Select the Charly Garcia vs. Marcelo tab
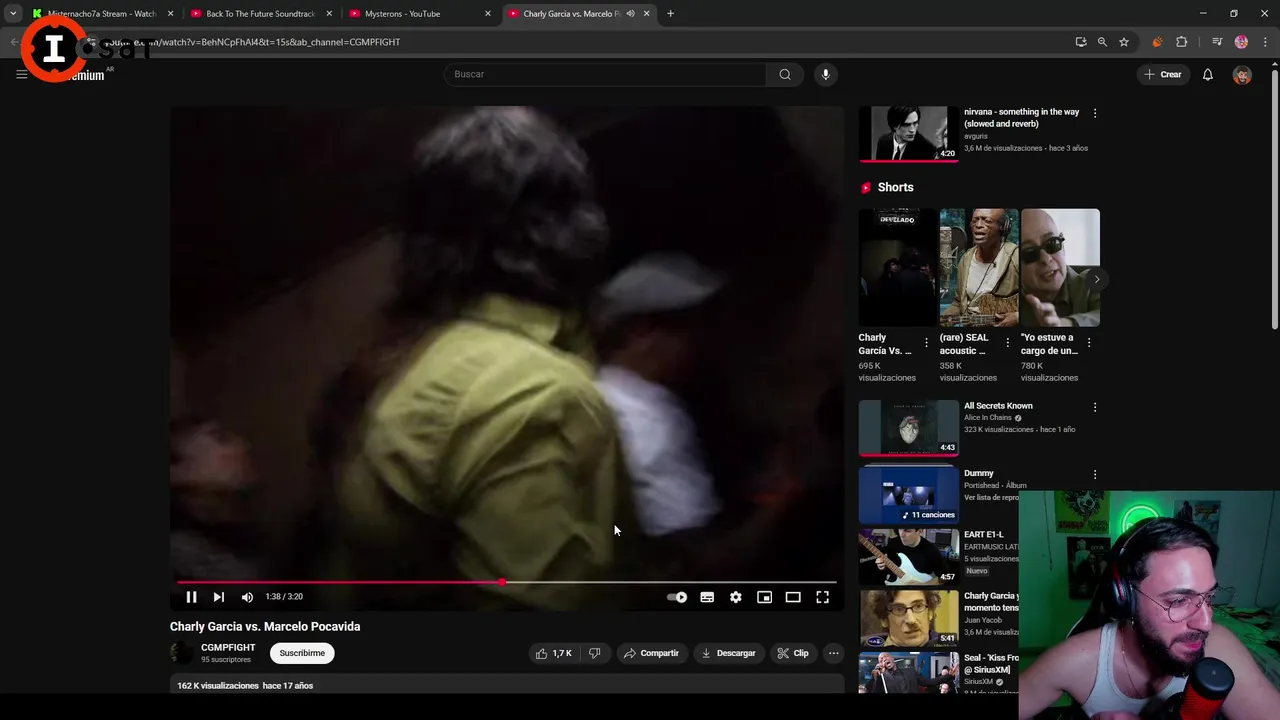This screenshot has height=720, width=1280. click(x=570, y=14)
